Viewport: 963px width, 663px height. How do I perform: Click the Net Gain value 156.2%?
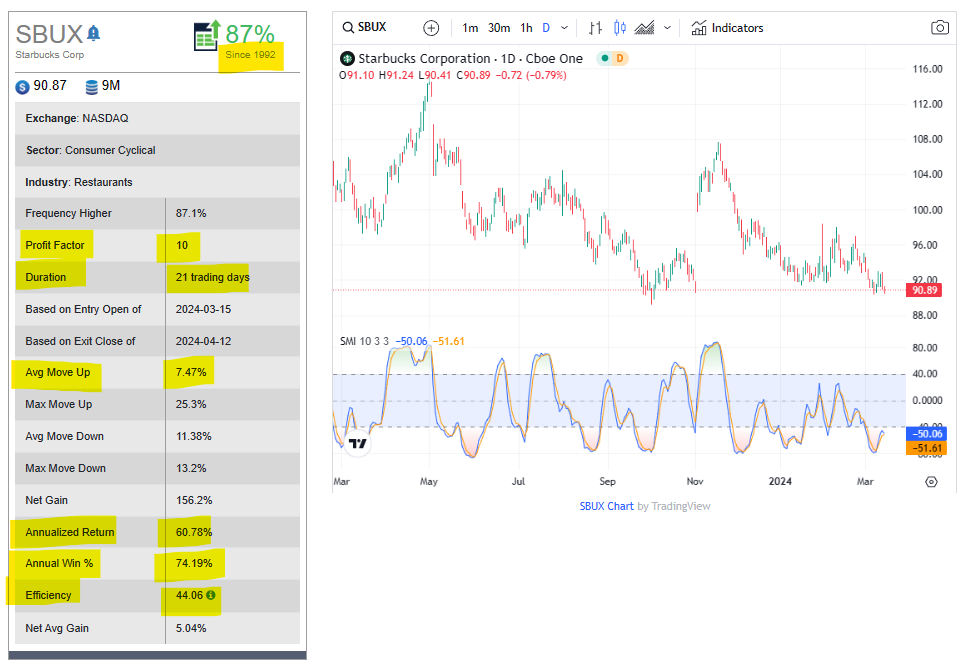click(x=194, y=500)
